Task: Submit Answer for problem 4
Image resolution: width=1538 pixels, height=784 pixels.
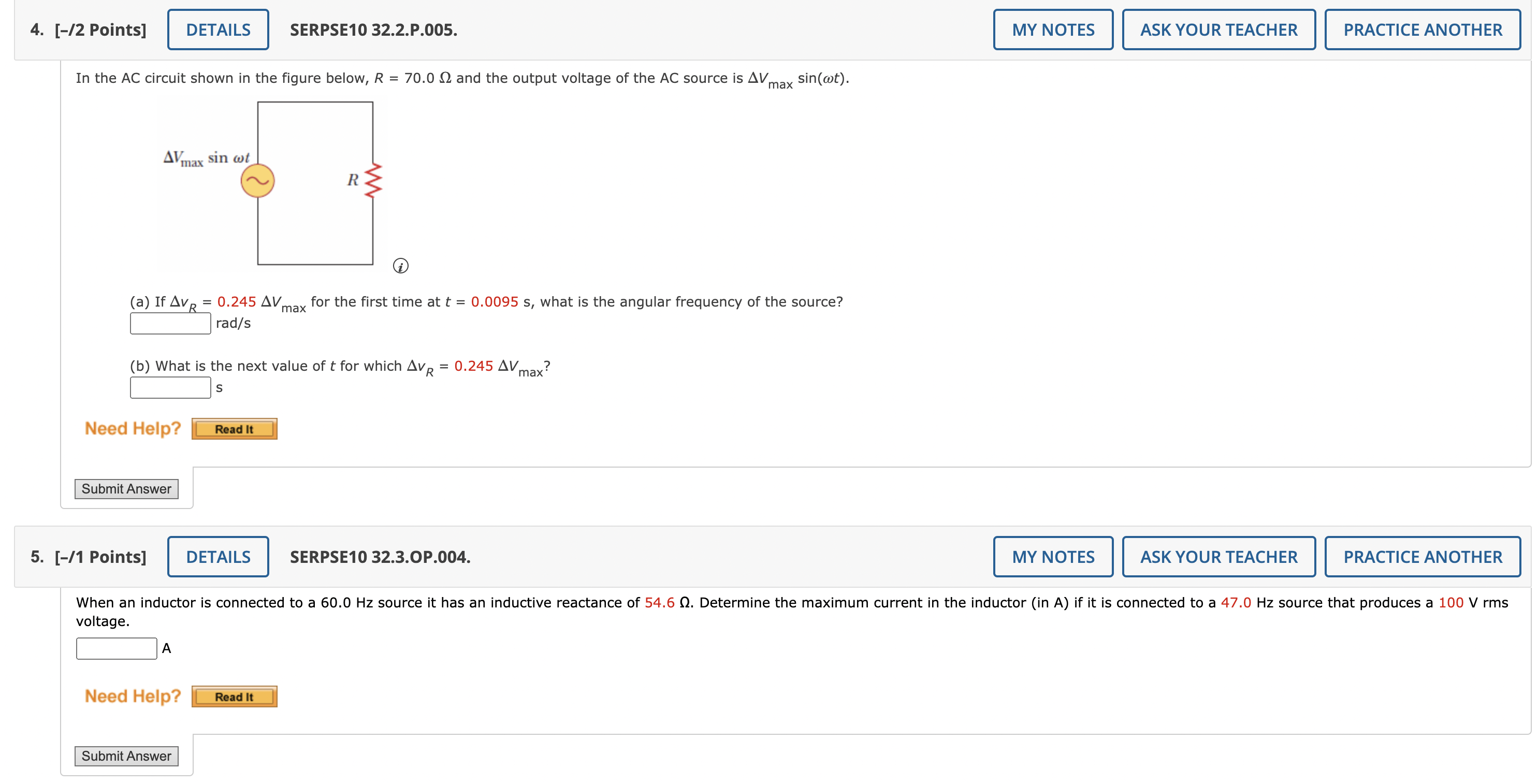Action: [x=126, y=488]
